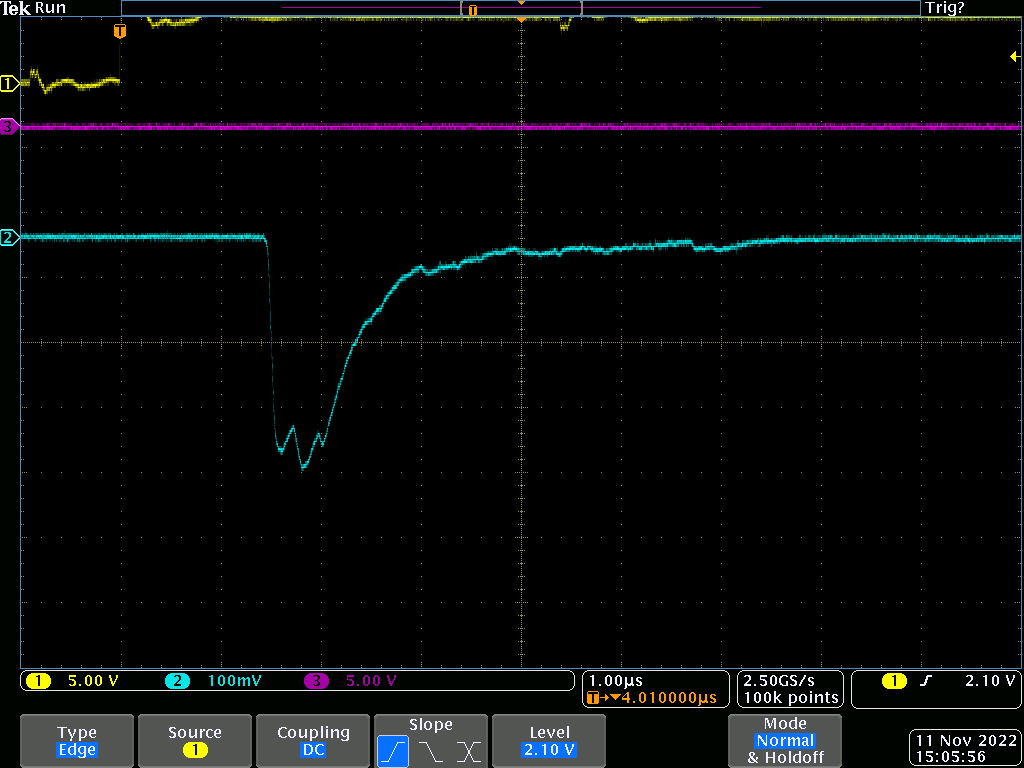Click the yellow channel 1 ground marker

click(x=9, y=84)
